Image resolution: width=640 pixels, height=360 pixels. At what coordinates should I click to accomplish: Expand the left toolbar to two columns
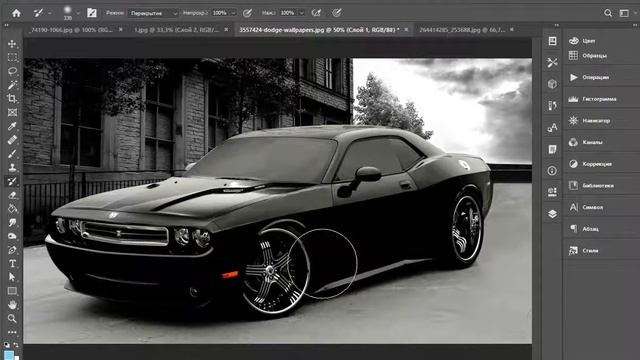6,25
